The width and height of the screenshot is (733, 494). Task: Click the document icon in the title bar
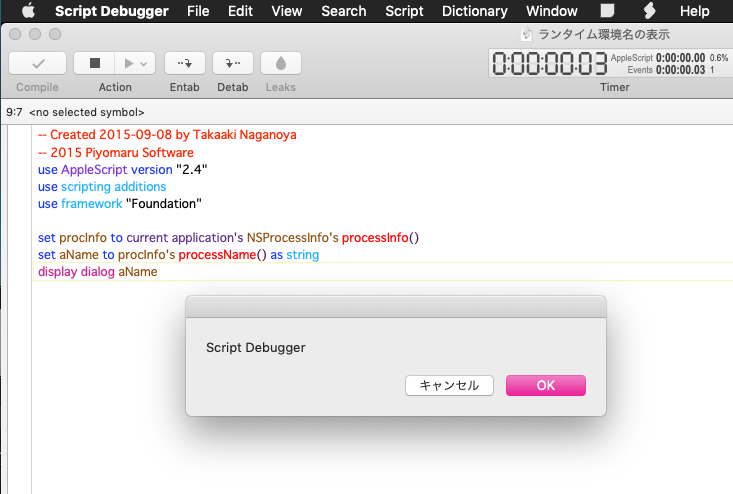(x=527, y=34)
